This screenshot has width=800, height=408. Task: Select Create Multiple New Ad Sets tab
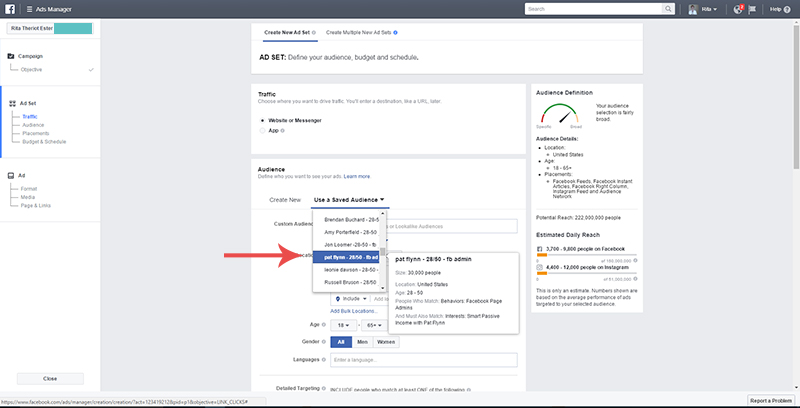pos(358,32)
